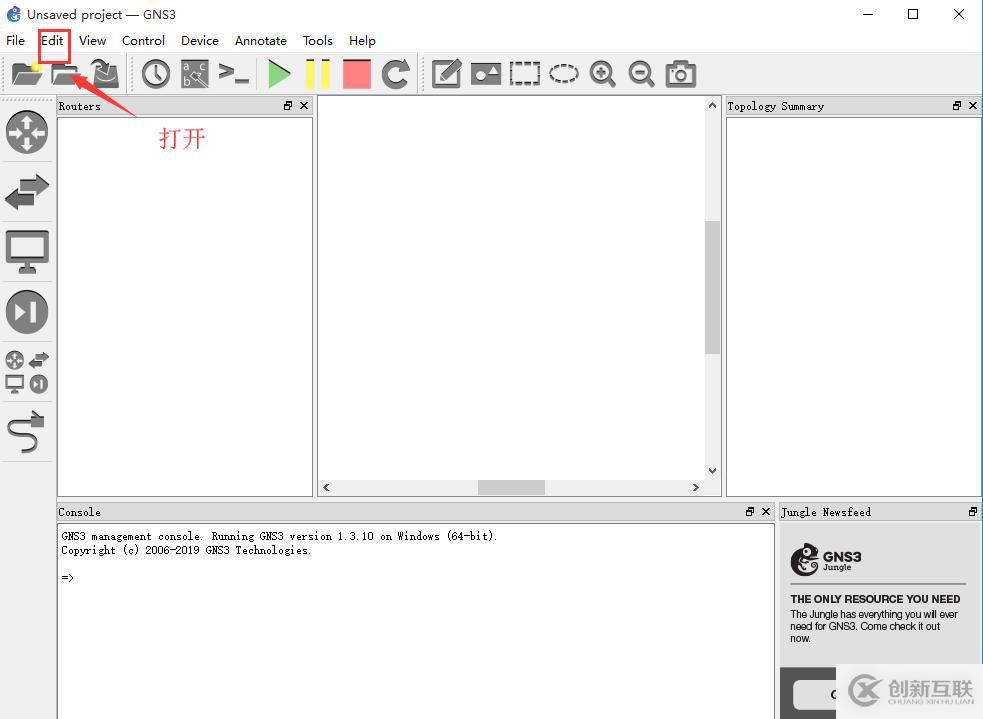This screenshot has height=719, width=983.
Task: Select the Draw rectangle tool
Action: (525, 74)
